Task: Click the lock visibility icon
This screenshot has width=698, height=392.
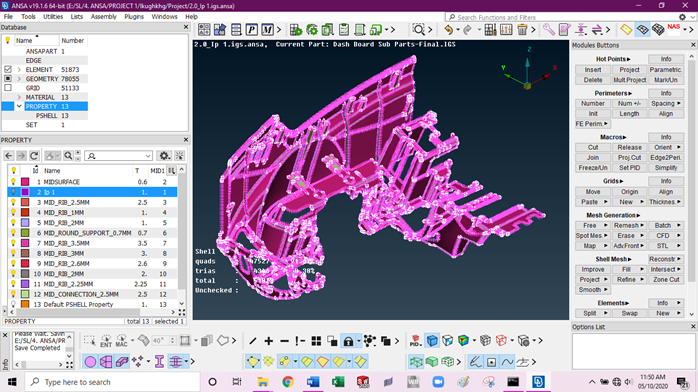Action: 348,341
